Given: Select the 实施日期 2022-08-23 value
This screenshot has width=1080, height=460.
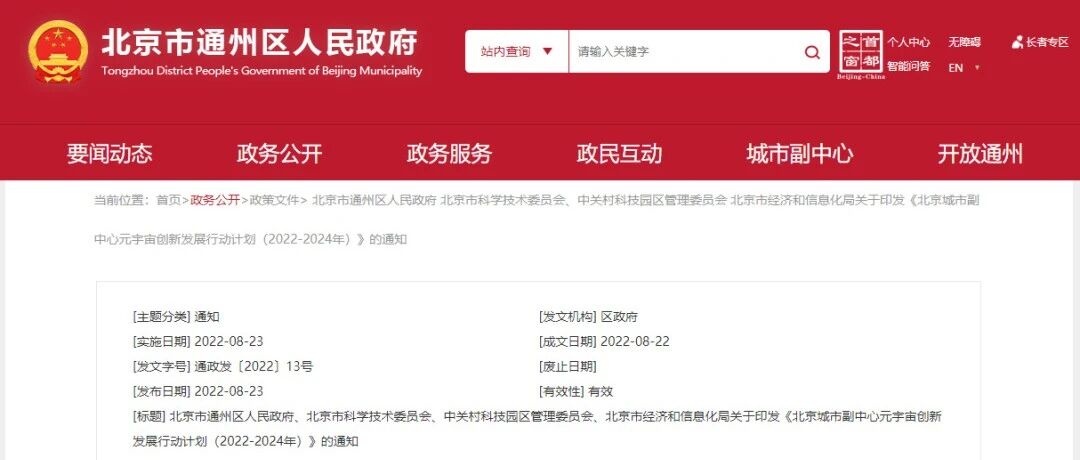Looking at the screenshot, I should [229, 342].
